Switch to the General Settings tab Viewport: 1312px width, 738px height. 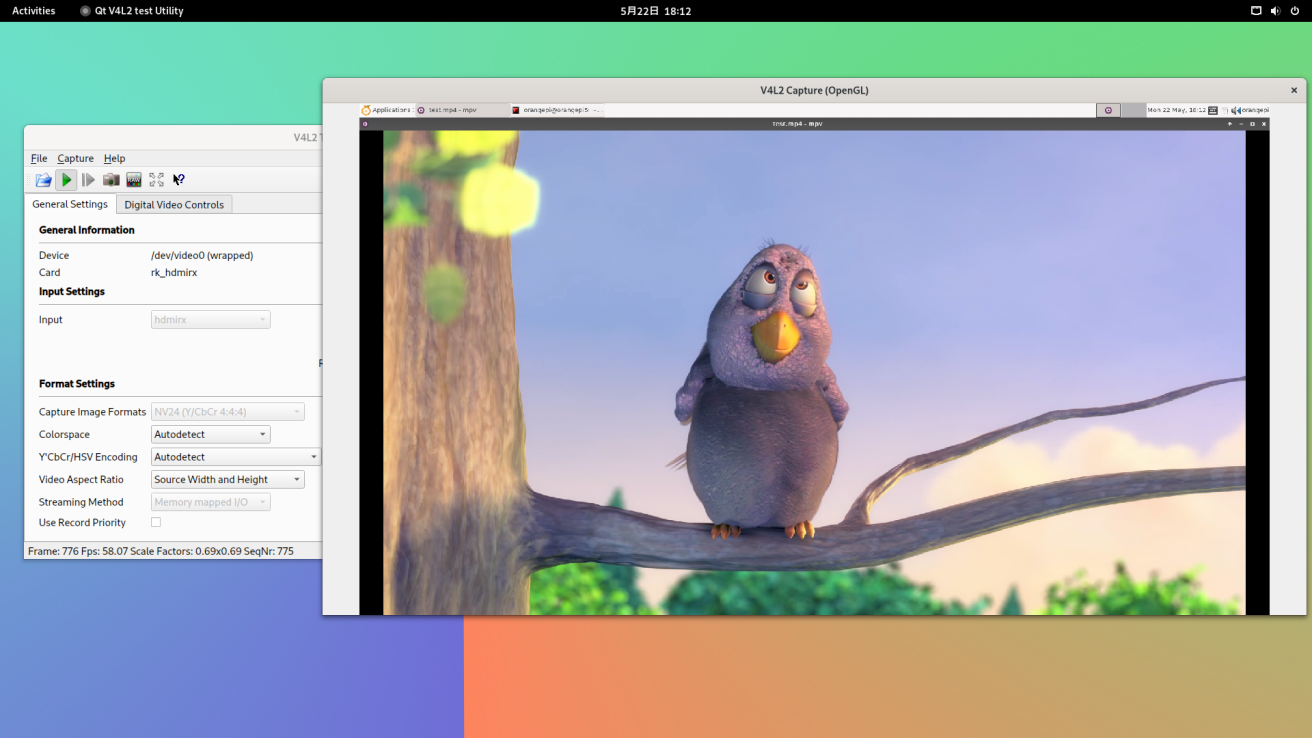pyautogui.click(x=70, y=204)
